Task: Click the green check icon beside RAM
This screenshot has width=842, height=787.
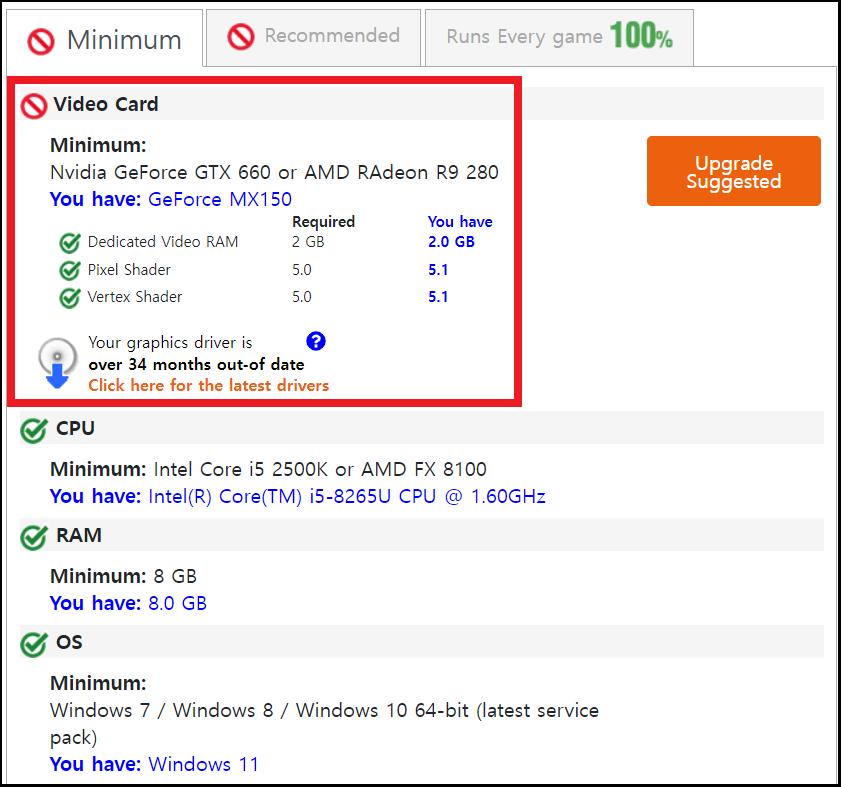Action: [34, 537]
